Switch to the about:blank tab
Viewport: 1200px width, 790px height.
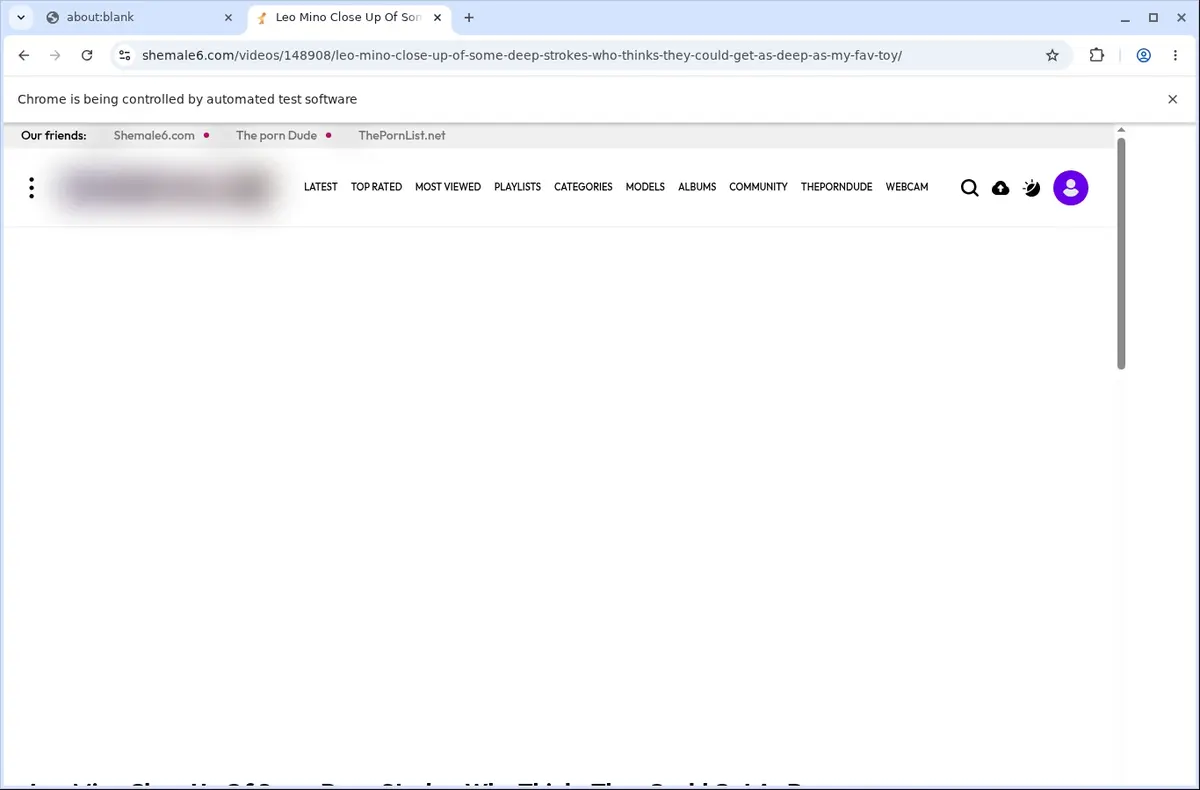click(x=140, y=17)
